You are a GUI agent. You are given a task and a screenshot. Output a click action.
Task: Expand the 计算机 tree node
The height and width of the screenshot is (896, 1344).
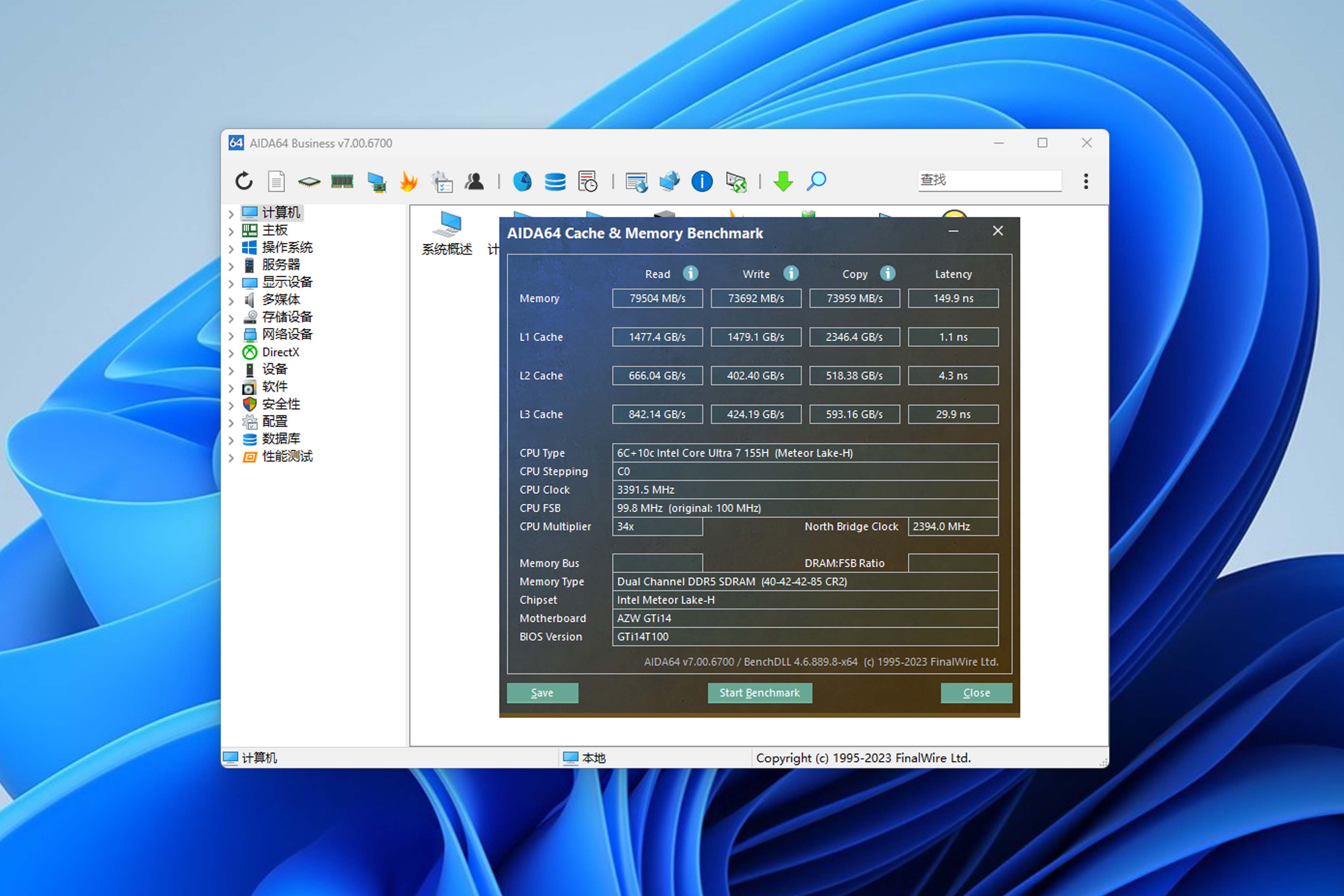(x=231, y=214)
